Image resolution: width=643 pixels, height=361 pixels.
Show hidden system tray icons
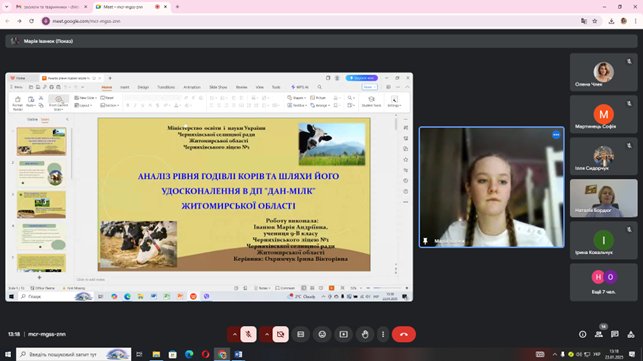[554, 354]
